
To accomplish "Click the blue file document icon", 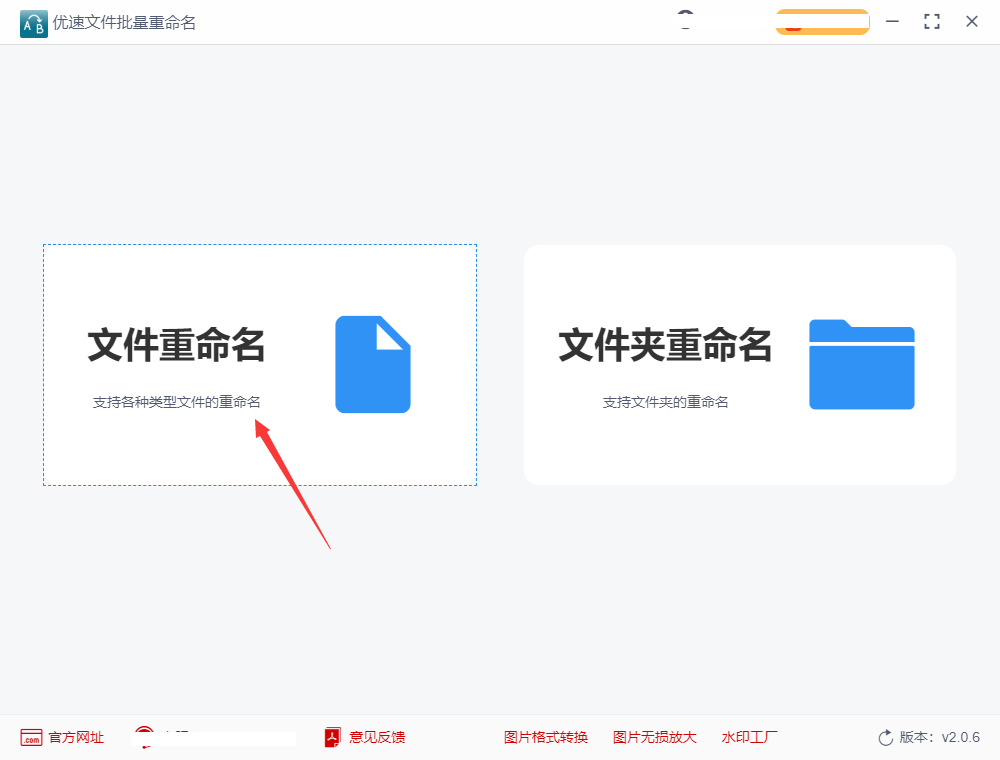I will point(373,364).
